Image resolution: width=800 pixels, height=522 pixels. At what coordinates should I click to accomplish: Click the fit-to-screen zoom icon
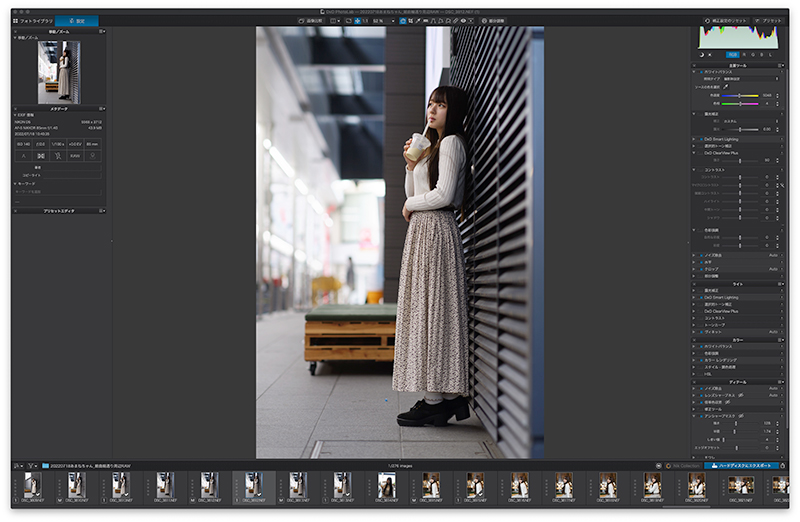pyautogui.click(x=357, y=21)
